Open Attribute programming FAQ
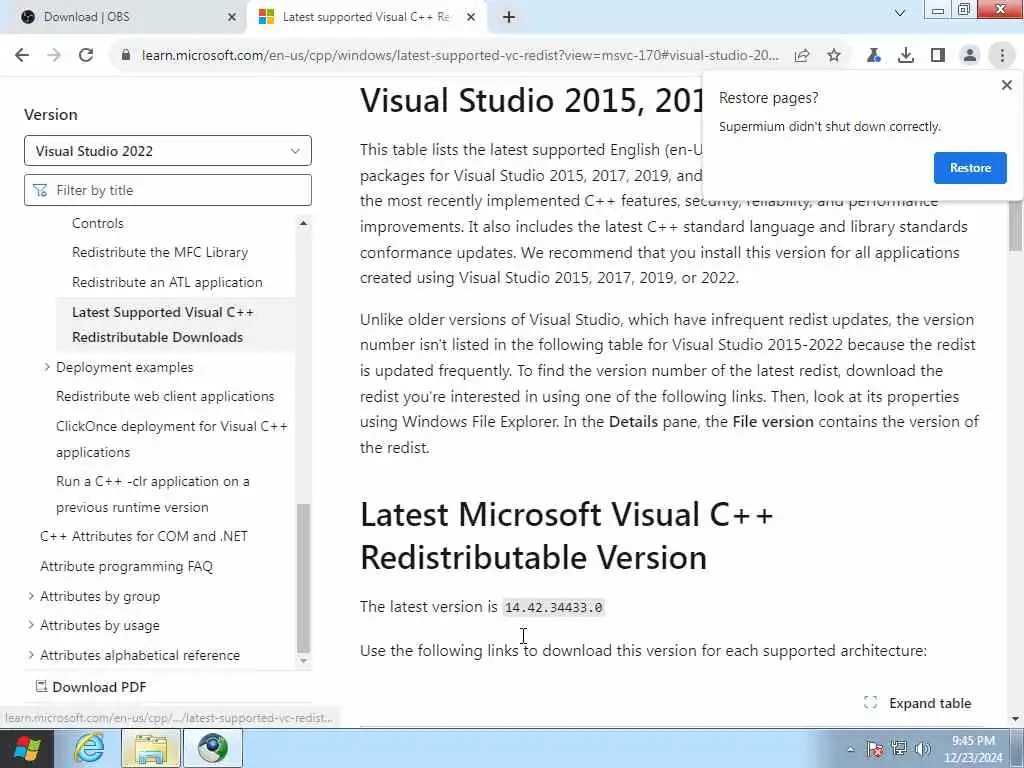1024x768 pixels. [126, 566]
